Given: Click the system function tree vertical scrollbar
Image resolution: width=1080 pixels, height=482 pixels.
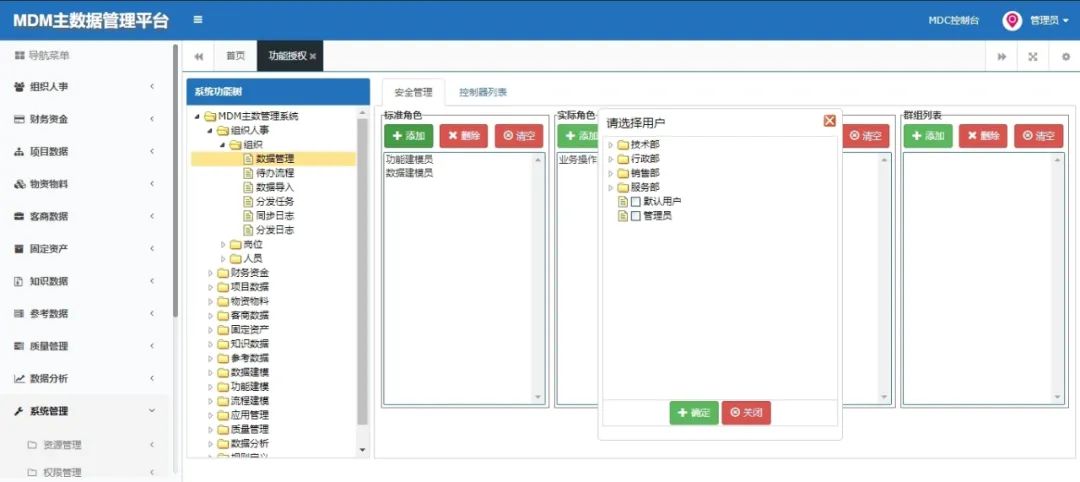Looking at the screenshot, I should [x=362, y=271].
